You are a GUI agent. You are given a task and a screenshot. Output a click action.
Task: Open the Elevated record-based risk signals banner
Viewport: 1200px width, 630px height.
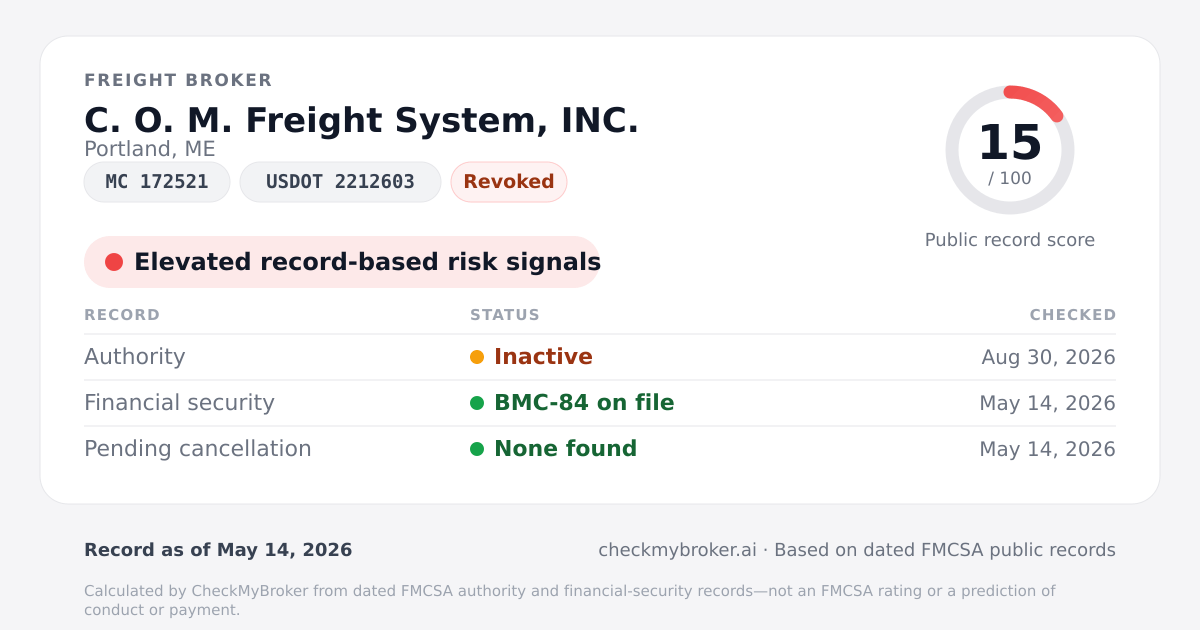tap(342, 262)
